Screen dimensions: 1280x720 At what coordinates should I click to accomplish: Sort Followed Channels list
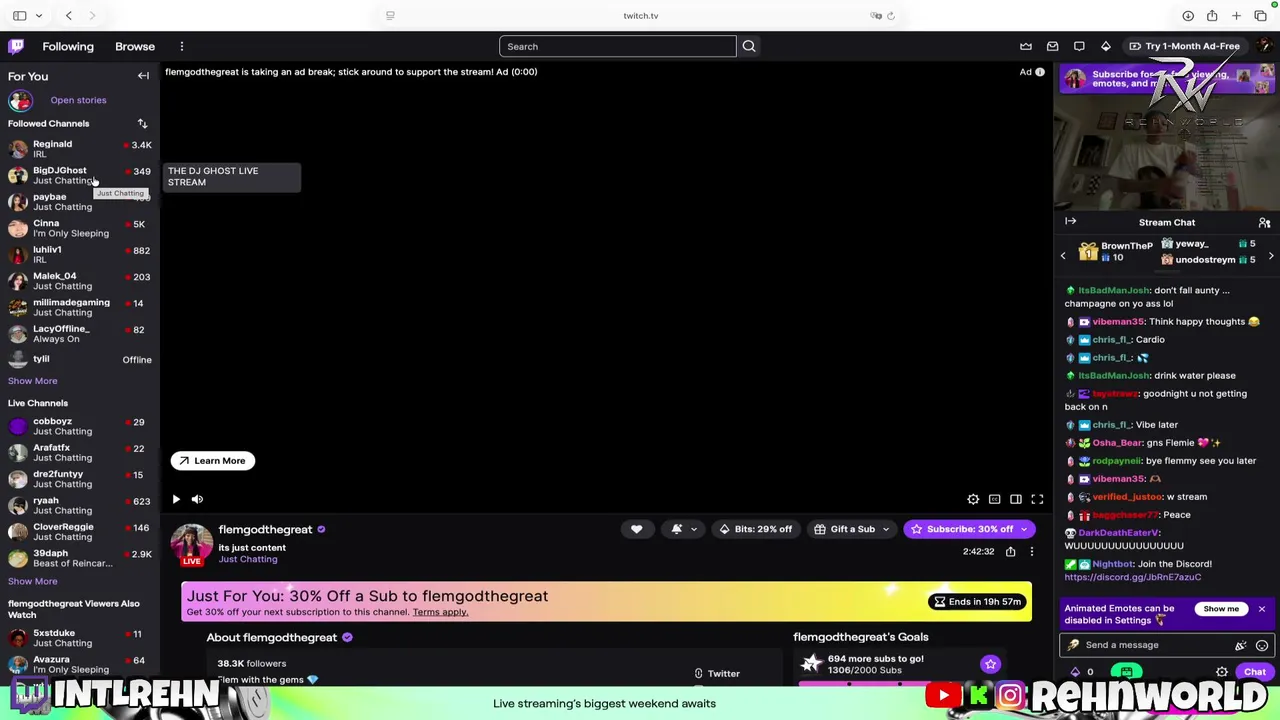tap(142, 123)
